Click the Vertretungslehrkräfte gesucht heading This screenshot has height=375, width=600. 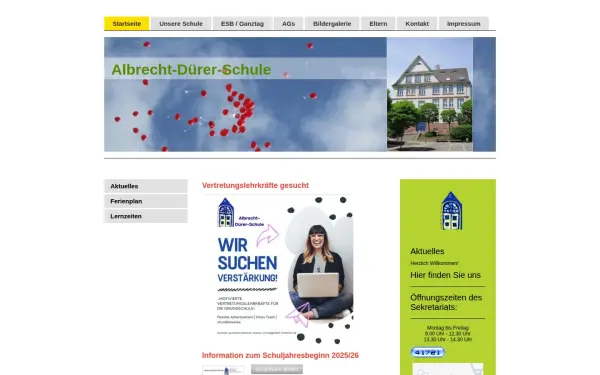tap(255, 185)
